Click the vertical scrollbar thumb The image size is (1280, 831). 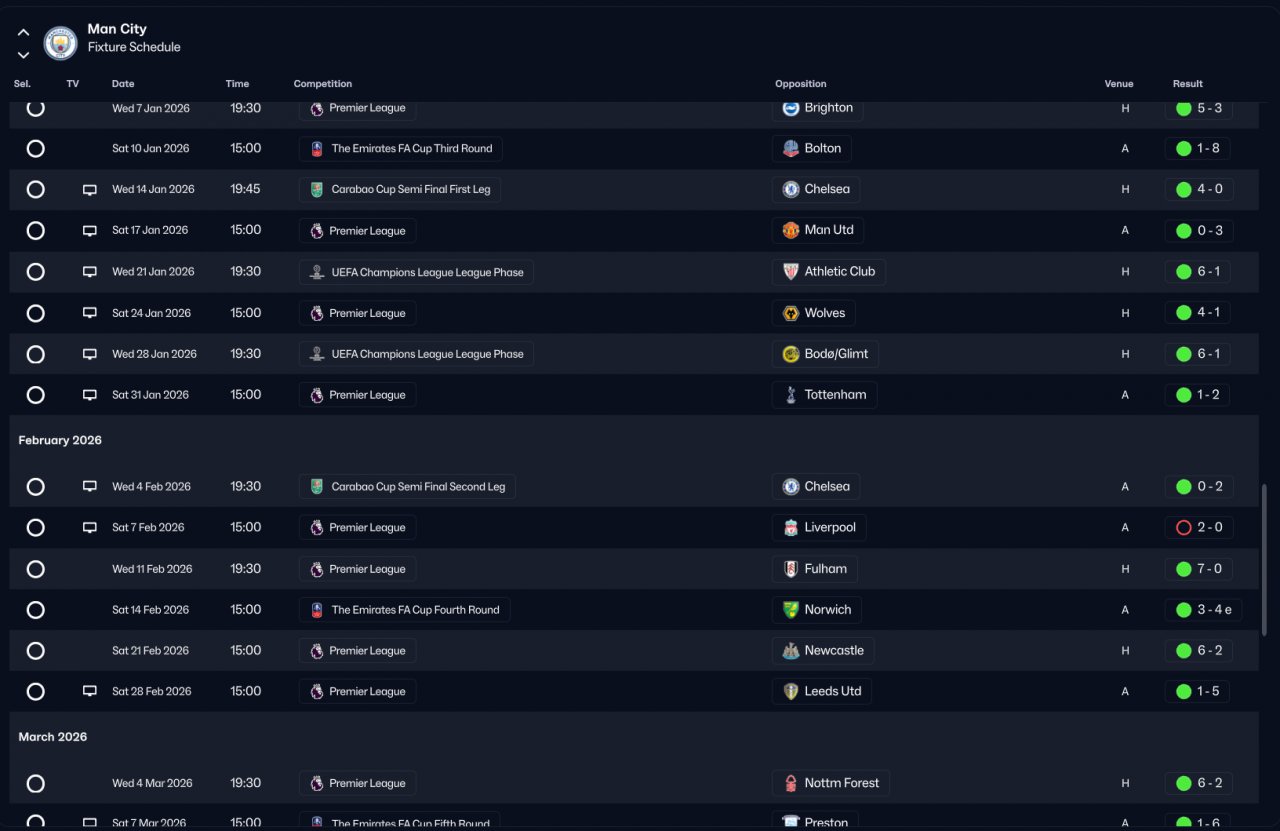[x=1265, y=560]
